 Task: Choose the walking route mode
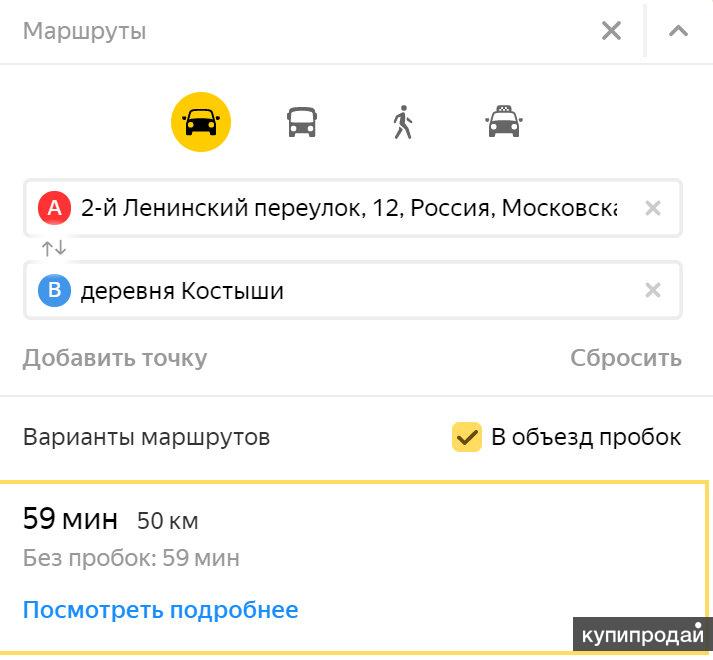pyautogui.click(x=403, y=122)
